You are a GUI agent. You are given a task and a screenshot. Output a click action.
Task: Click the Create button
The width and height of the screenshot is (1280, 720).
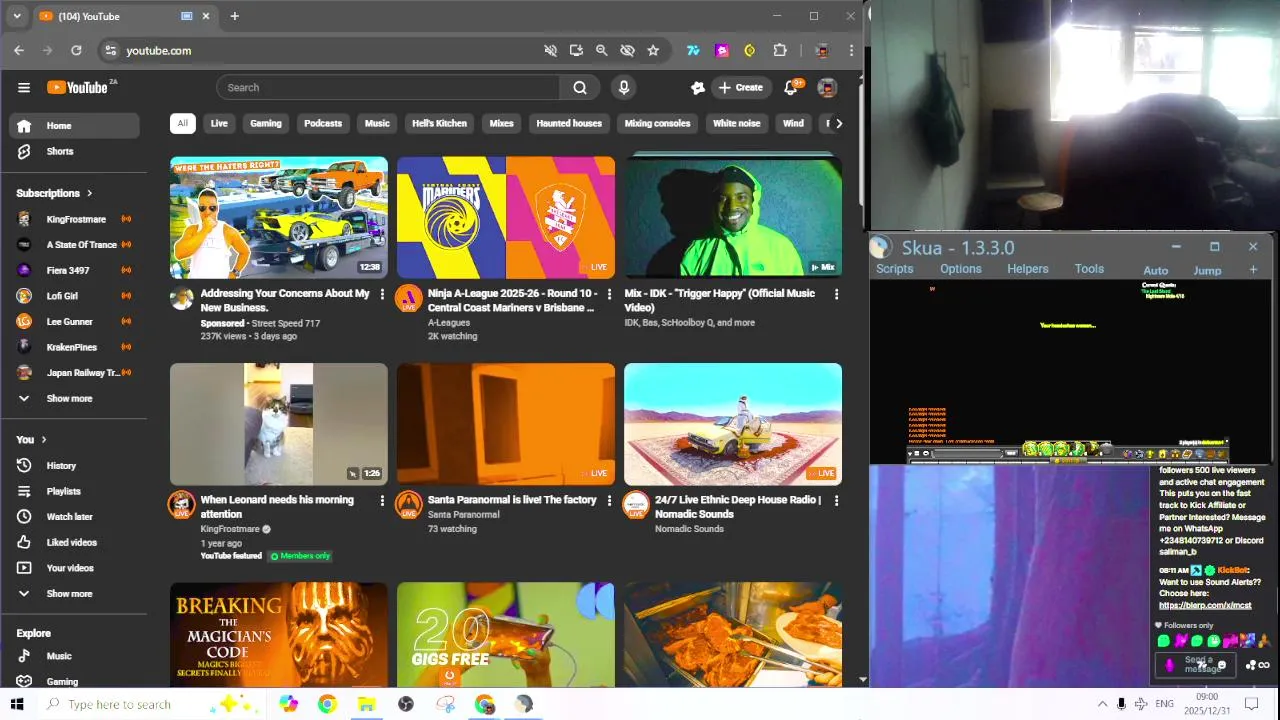741,87
